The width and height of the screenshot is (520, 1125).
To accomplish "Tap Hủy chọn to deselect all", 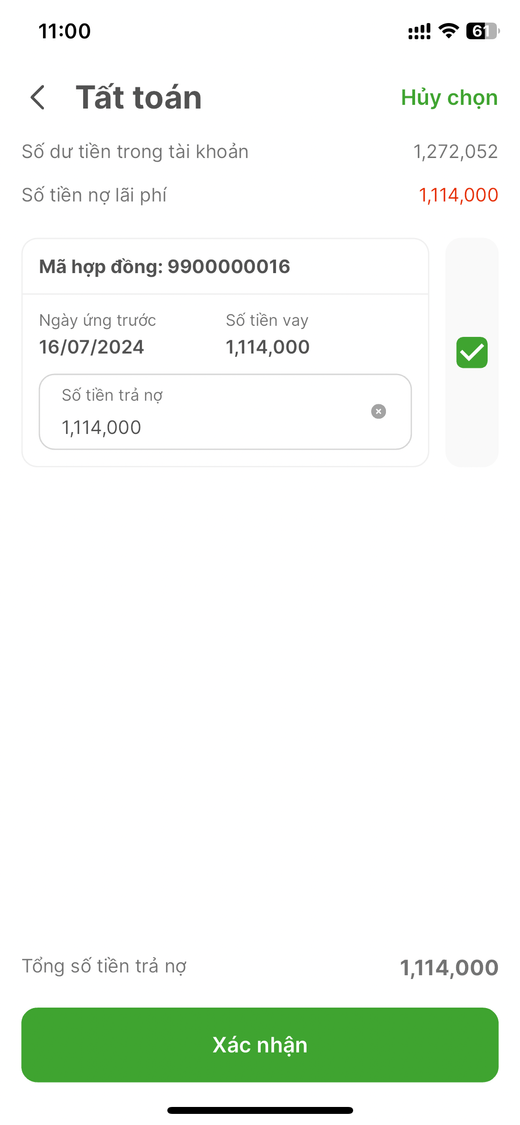I will [x=449, y=98].
